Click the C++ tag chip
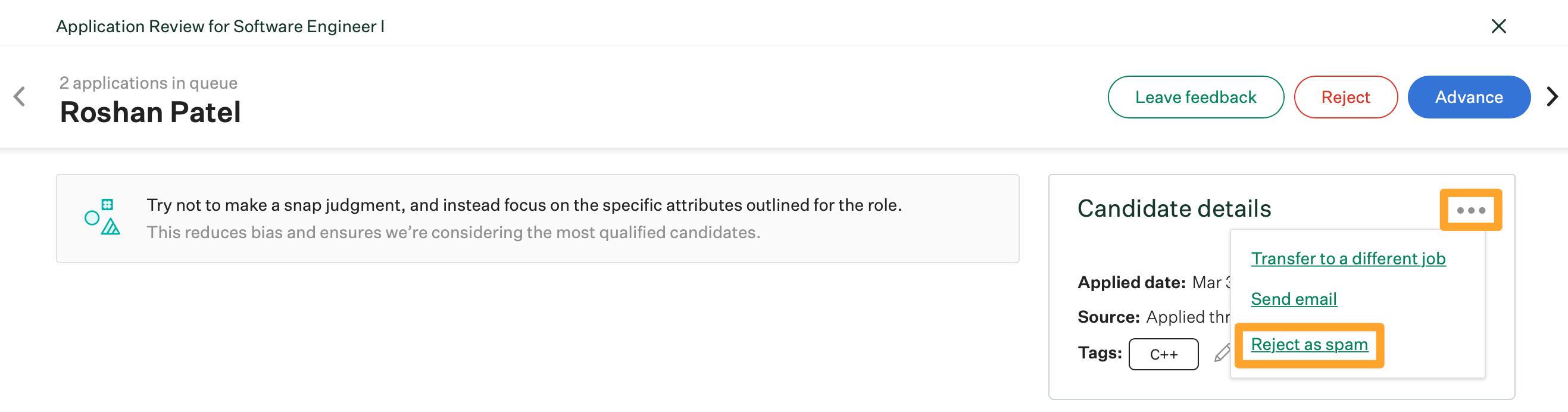The height and width of the screenshot is (412, 1568). coord(1163,354)
